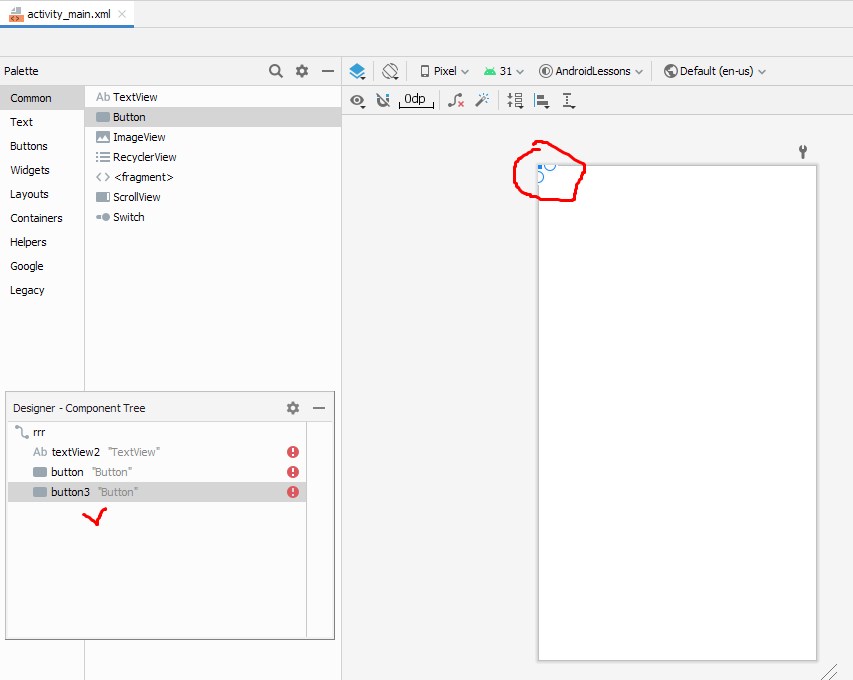Minimize the Component Tree panel
Screen dimensions: 853x680
click(319, 408)
